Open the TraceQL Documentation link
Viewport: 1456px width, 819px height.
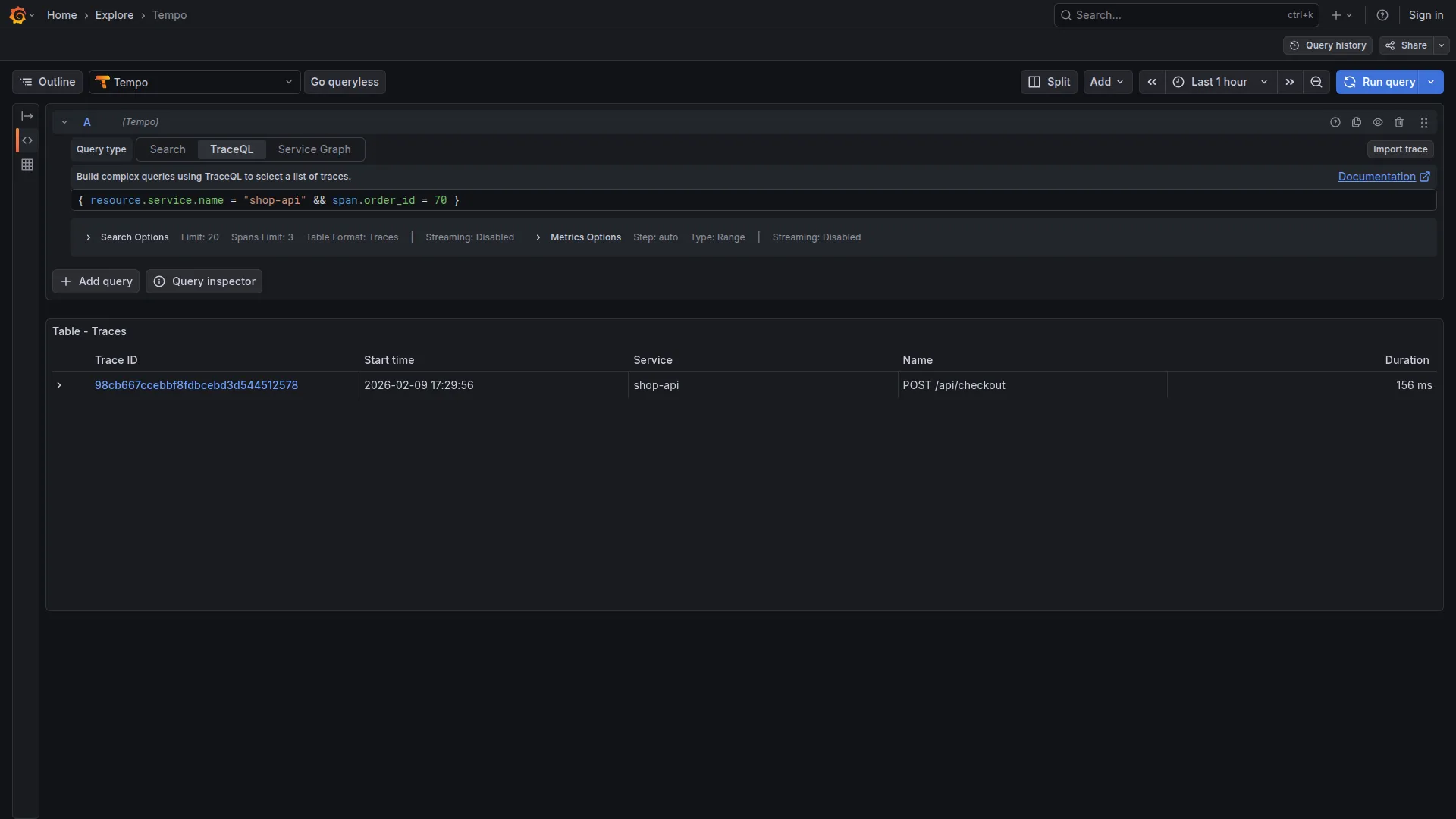pos(1377,177)
